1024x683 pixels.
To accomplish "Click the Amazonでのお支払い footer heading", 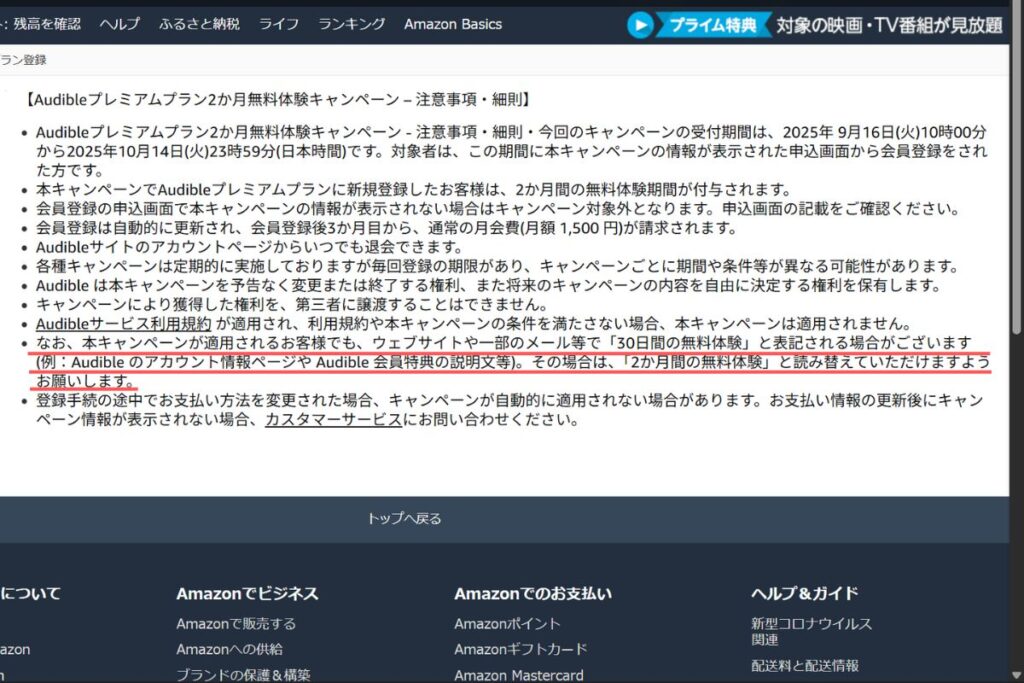I will coord(533,594).
